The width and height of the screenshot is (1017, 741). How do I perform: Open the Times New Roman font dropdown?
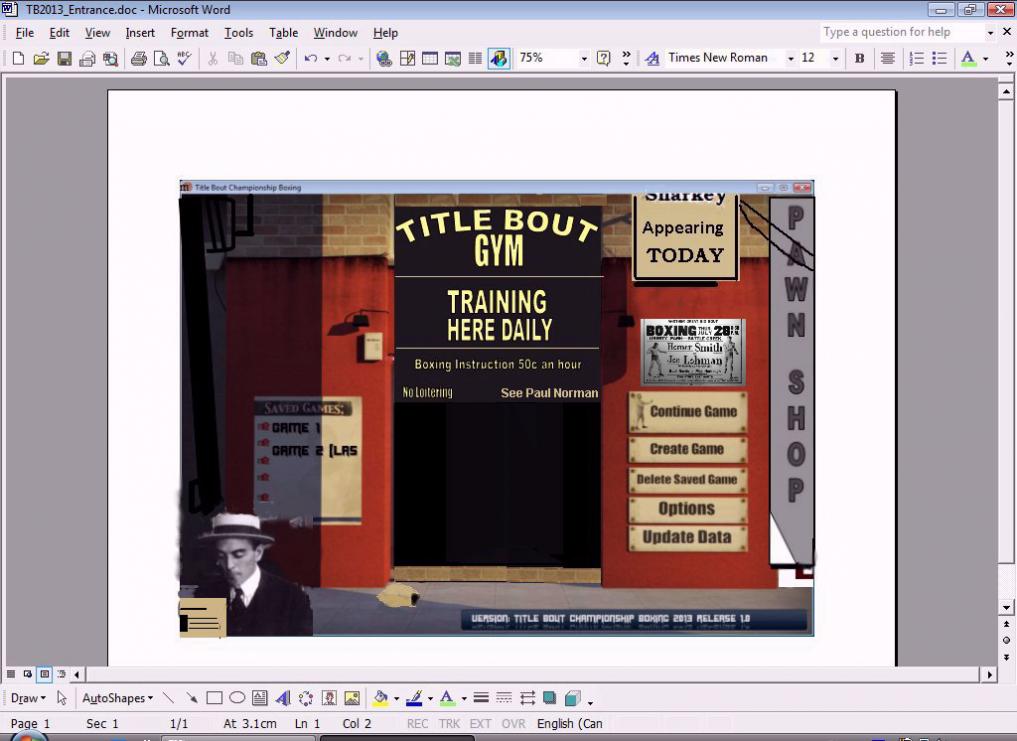click(x=790, y=59)
